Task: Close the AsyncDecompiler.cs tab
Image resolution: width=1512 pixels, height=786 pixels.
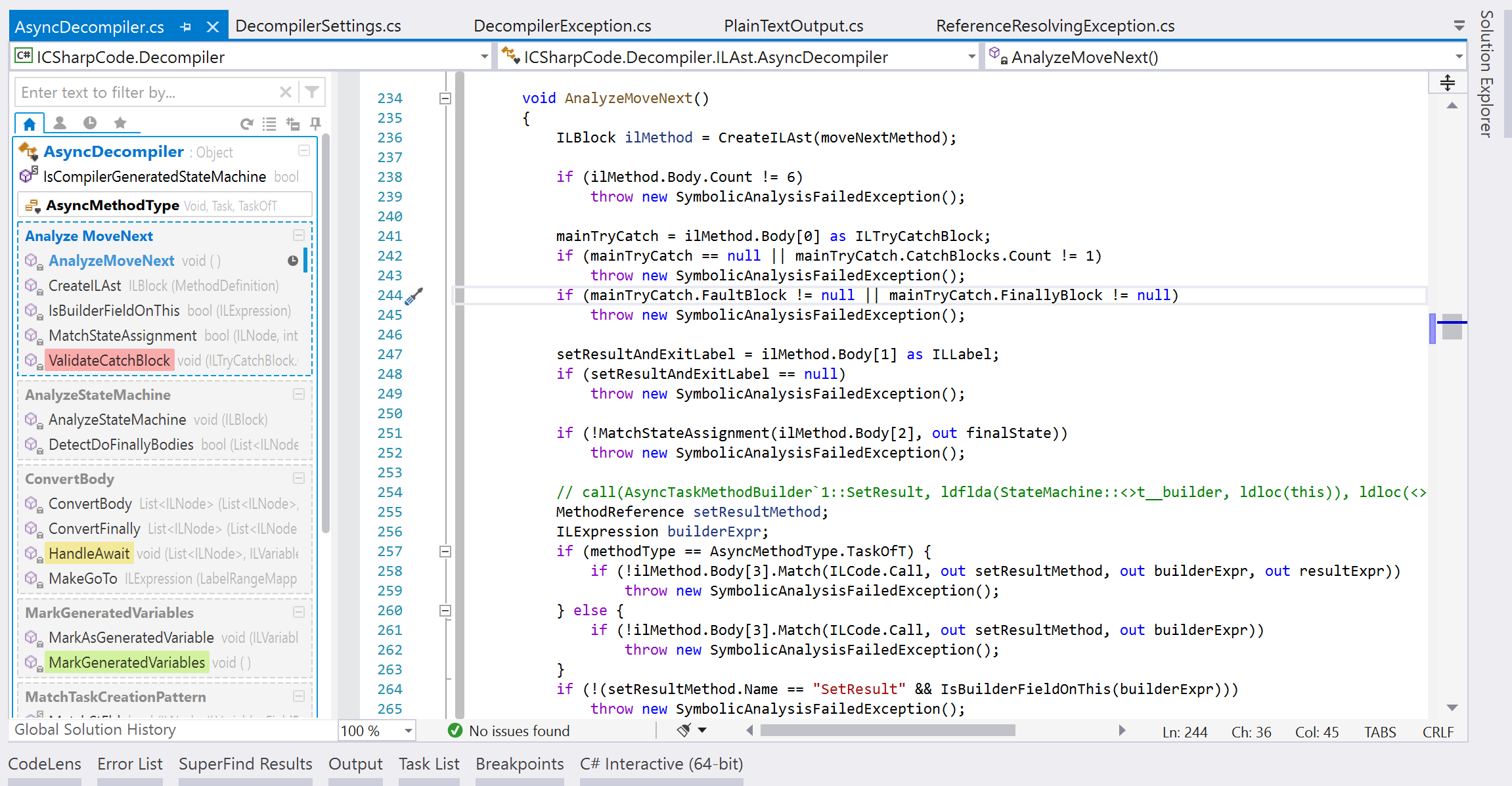Action: pos(212,27)
